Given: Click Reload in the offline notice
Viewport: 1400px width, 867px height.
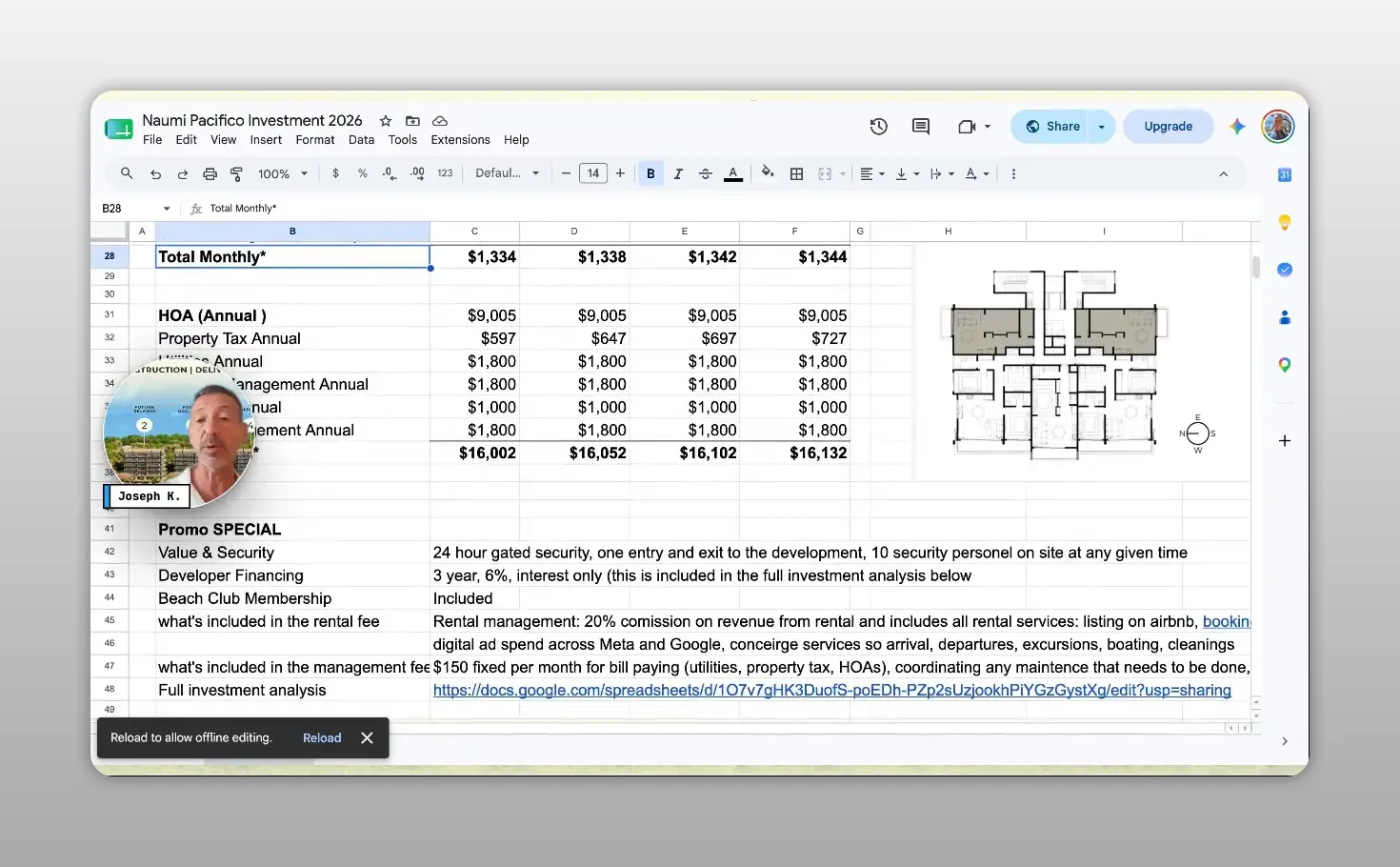Looking at the screenshot, I should pos(322,737).
